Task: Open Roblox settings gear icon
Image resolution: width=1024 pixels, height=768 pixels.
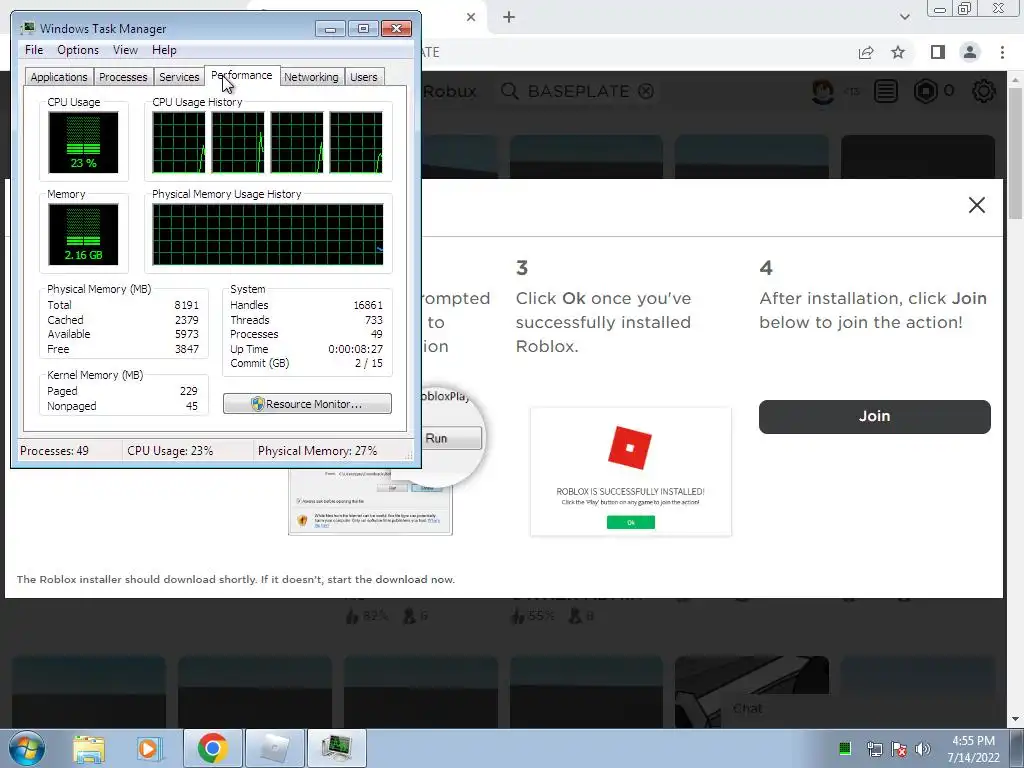Action: coord(984,91)
